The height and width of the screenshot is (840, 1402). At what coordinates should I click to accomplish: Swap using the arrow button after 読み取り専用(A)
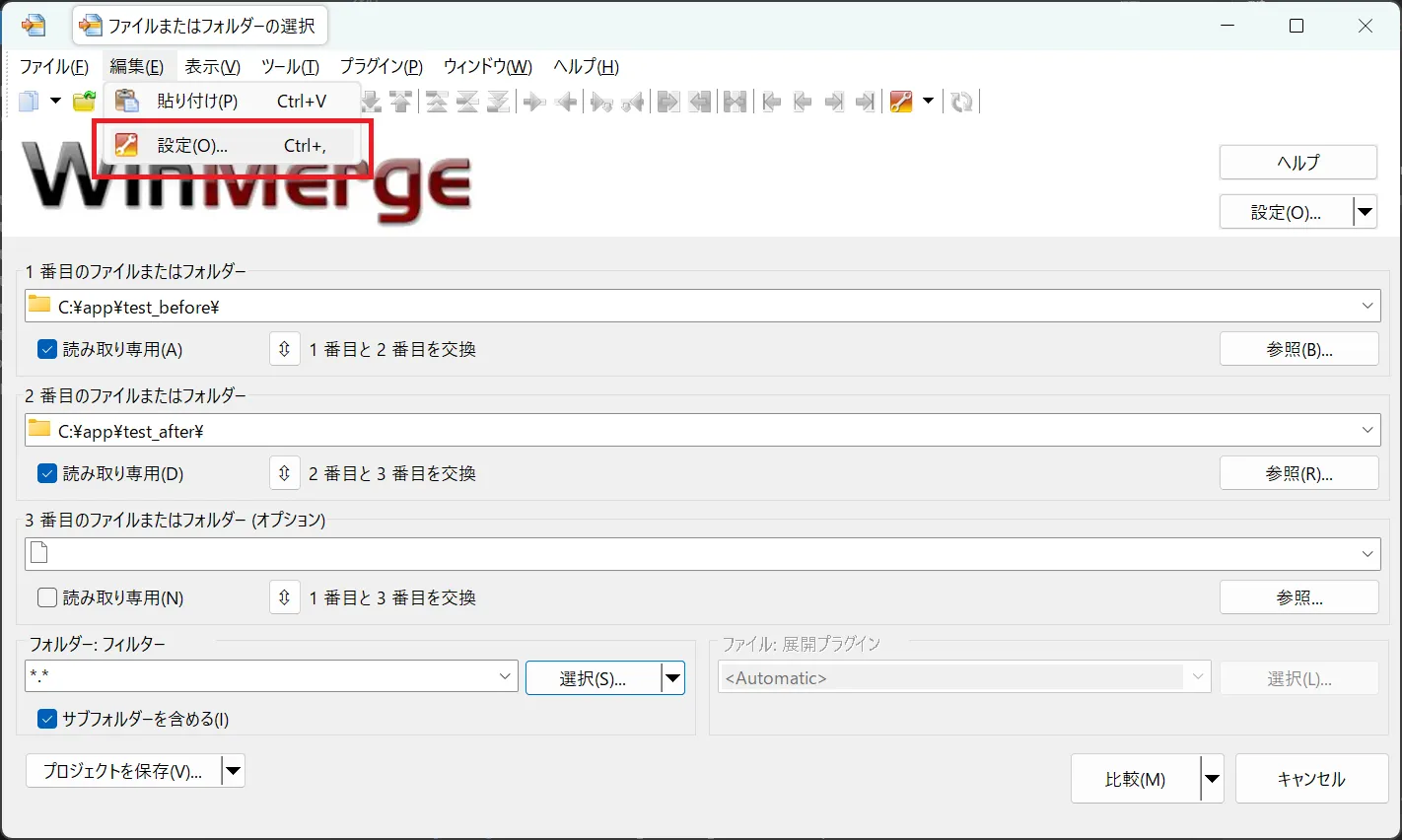285,349
